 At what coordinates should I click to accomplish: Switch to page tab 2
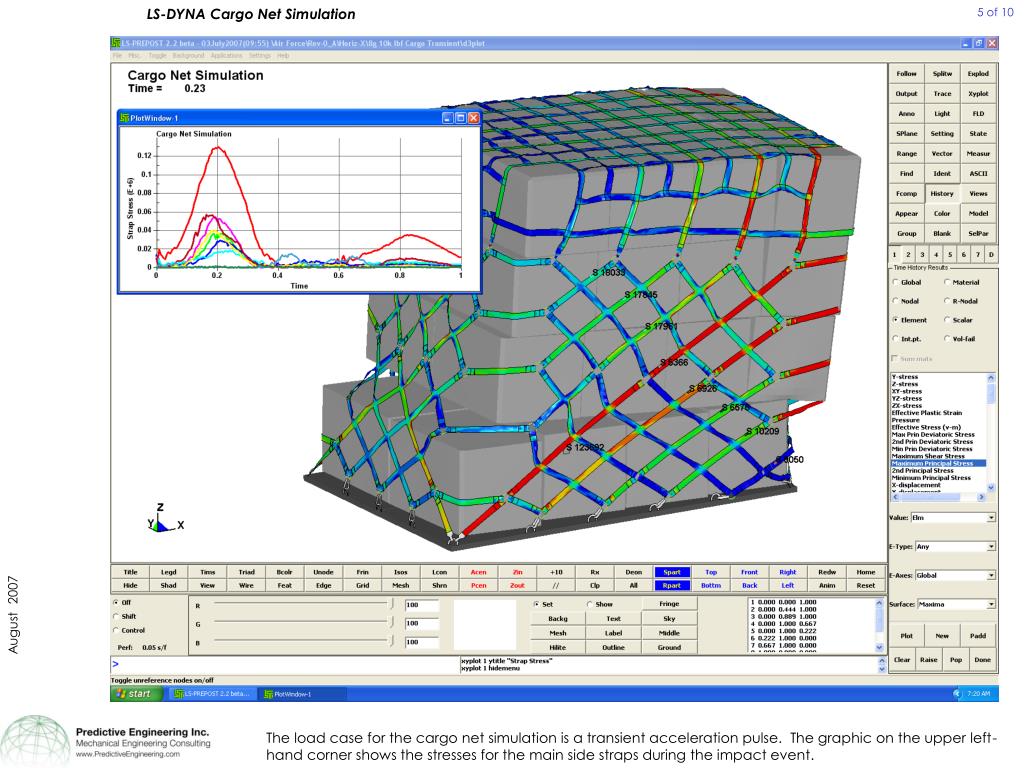click(x=908, y=255)
